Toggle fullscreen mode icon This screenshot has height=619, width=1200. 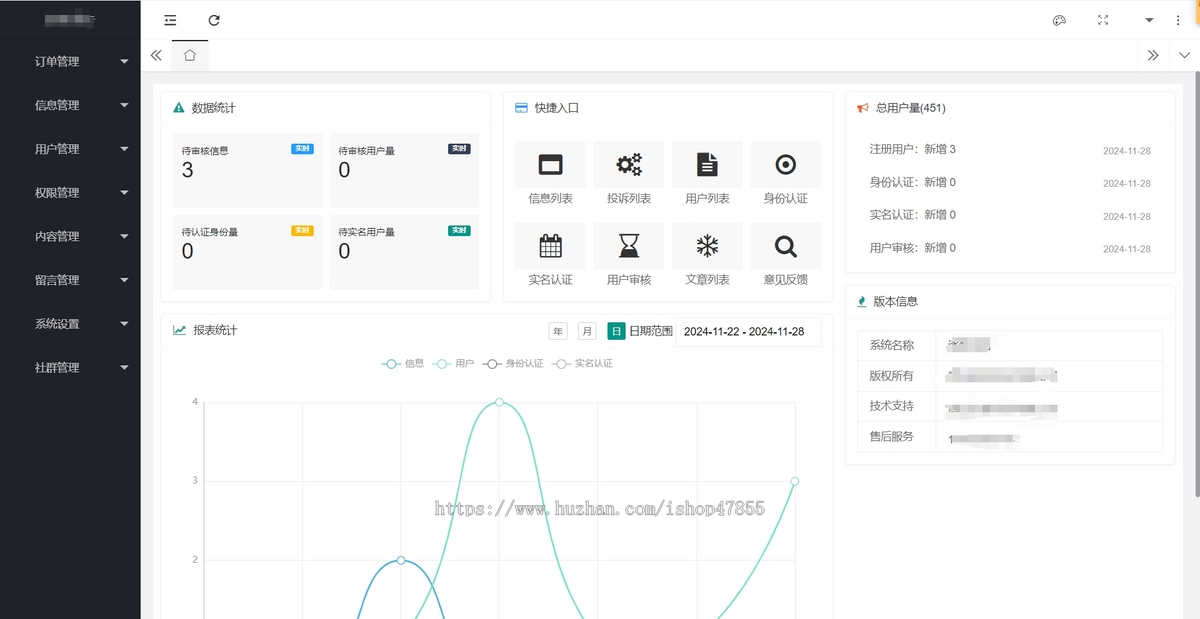tap(1103, 20)
